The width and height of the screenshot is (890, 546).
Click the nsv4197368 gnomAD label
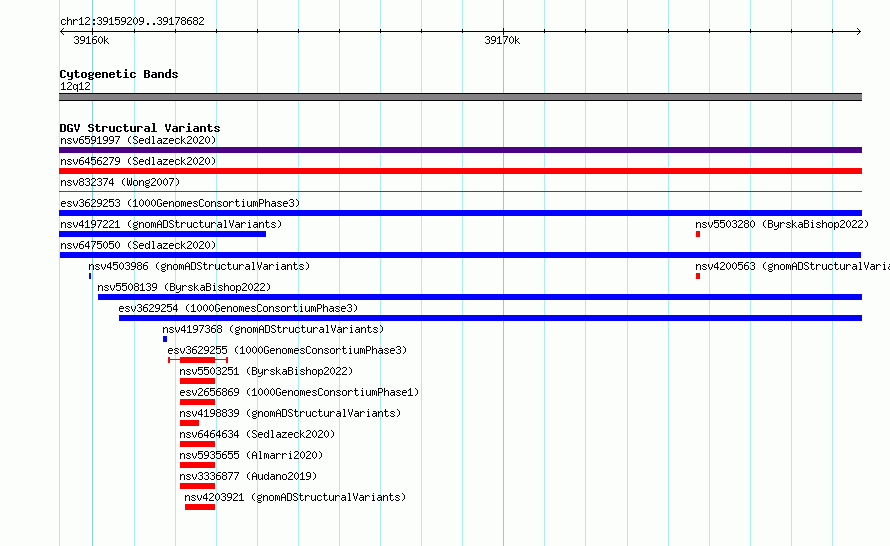tap(273, 329)
